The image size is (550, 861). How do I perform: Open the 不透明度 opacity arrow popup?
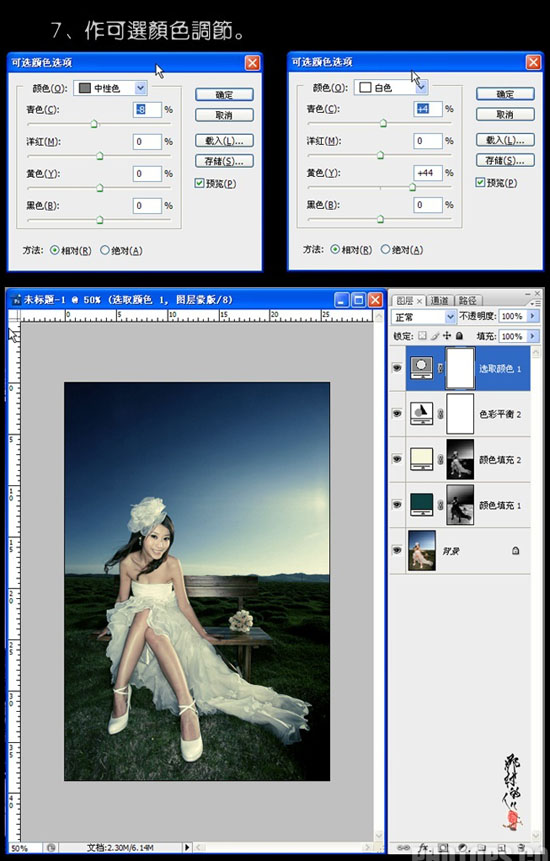(532, 316)
